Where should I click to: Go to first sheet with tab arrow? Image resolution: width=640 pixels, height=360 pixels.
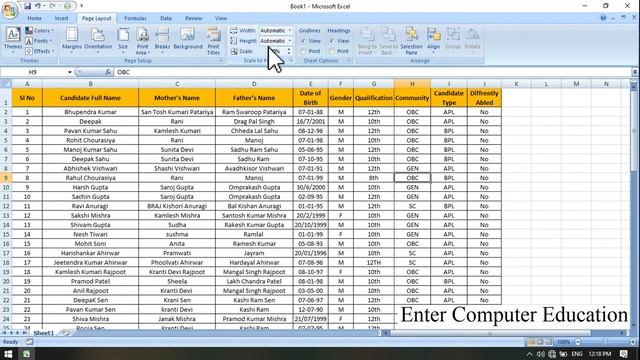point(4,333)
